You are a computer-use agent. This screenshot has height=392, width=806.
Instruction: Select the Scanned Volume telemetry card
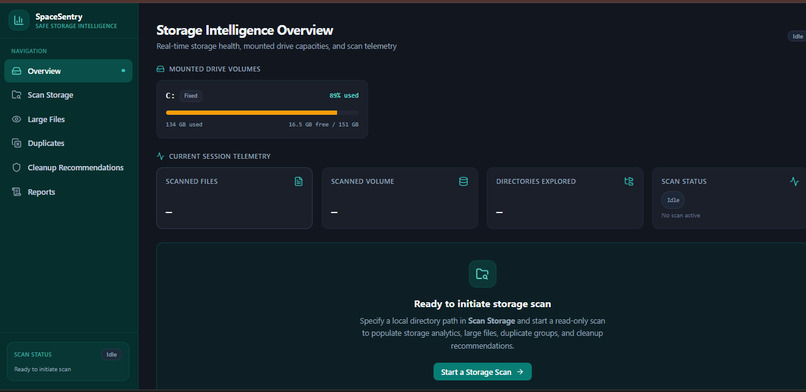[x=400, y=198]
